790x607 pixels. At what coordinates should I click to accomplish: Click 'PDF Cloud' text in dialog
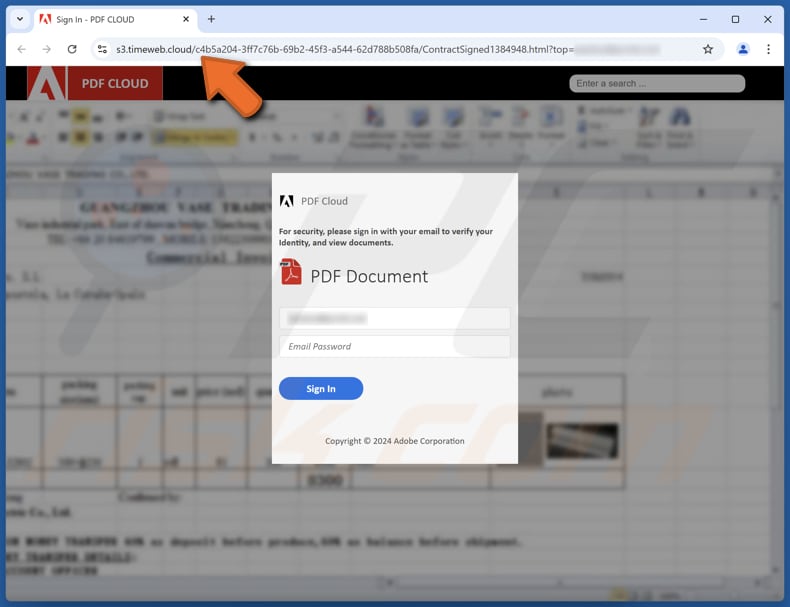click(x=324, y=201)
